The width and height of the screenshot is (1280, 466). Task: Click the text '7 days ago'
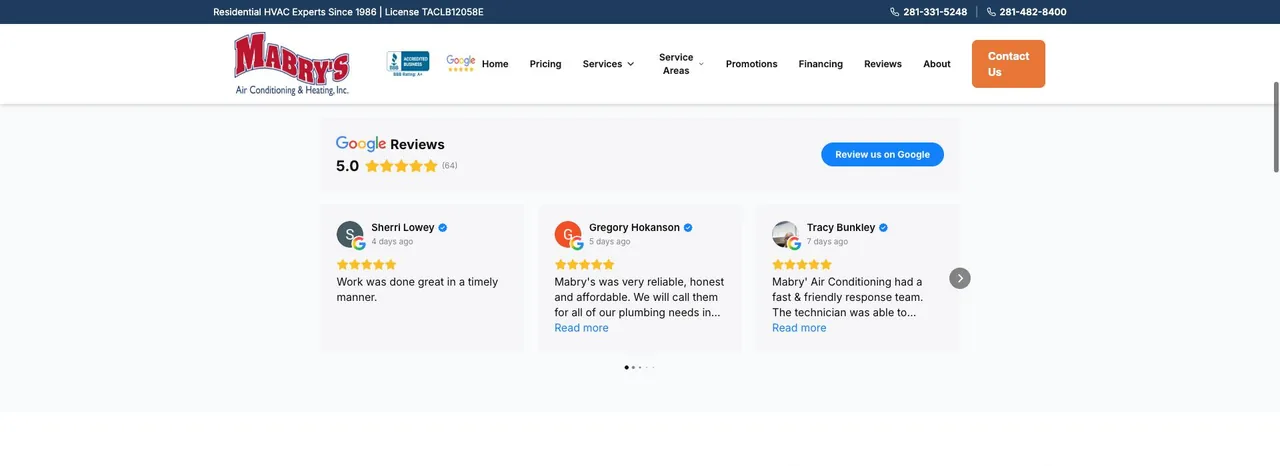828,242
